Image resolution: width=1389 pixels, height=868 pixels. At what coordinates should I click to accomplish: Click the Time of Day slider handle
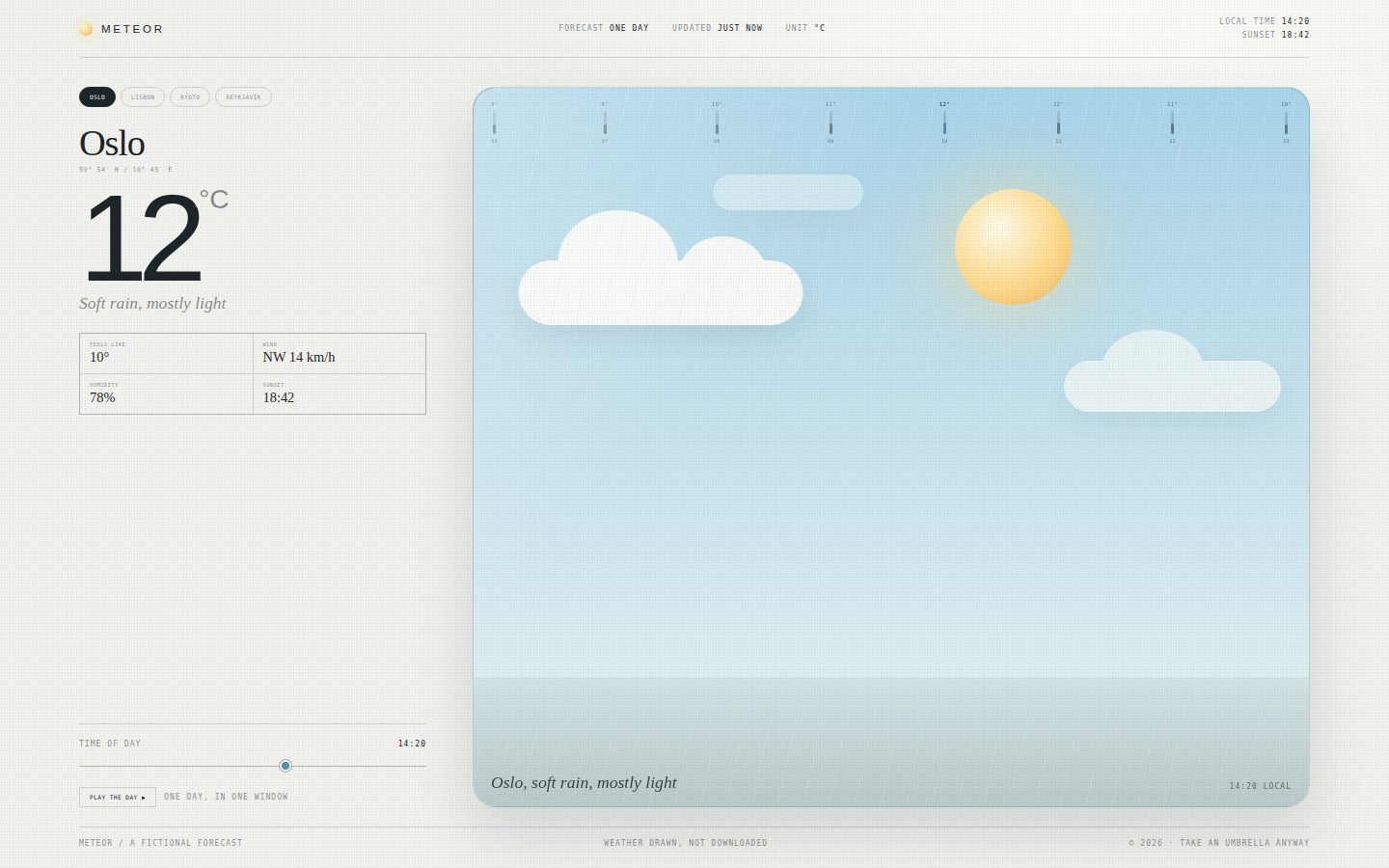pos(286,766)
